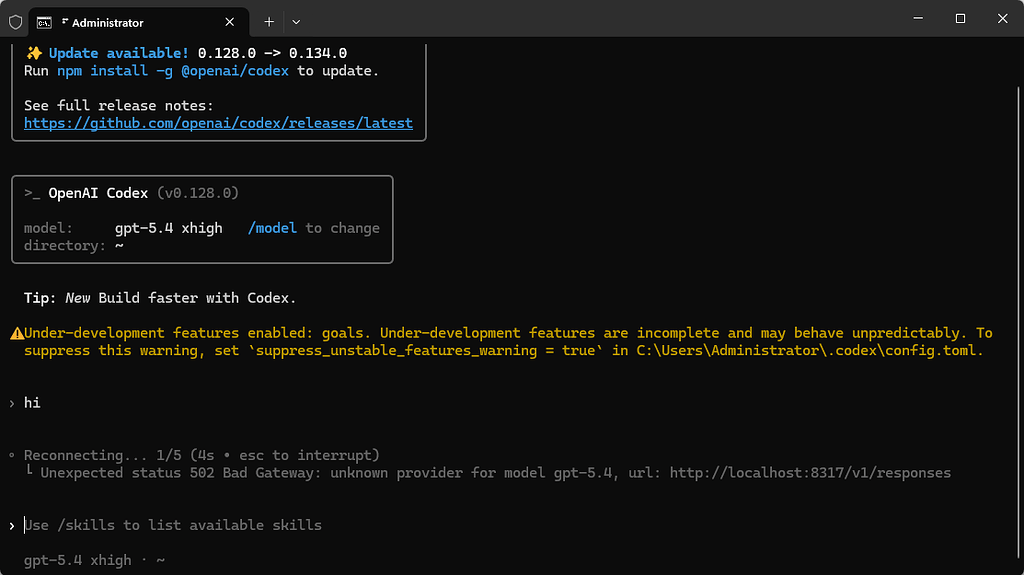
Task: Click the 'Reconnecting... 1/5' status line
Action: pos(201,455)
